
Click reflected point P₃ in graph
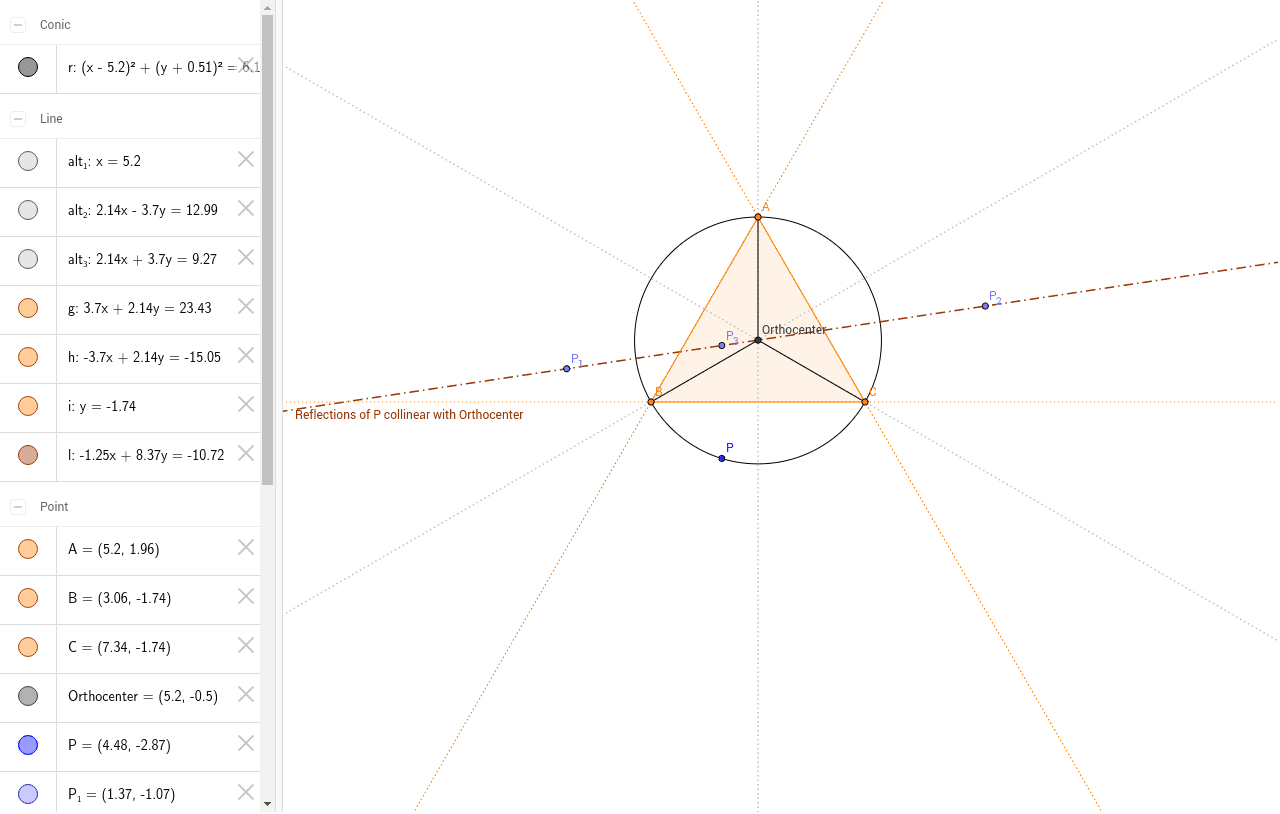tap(722, 346)
